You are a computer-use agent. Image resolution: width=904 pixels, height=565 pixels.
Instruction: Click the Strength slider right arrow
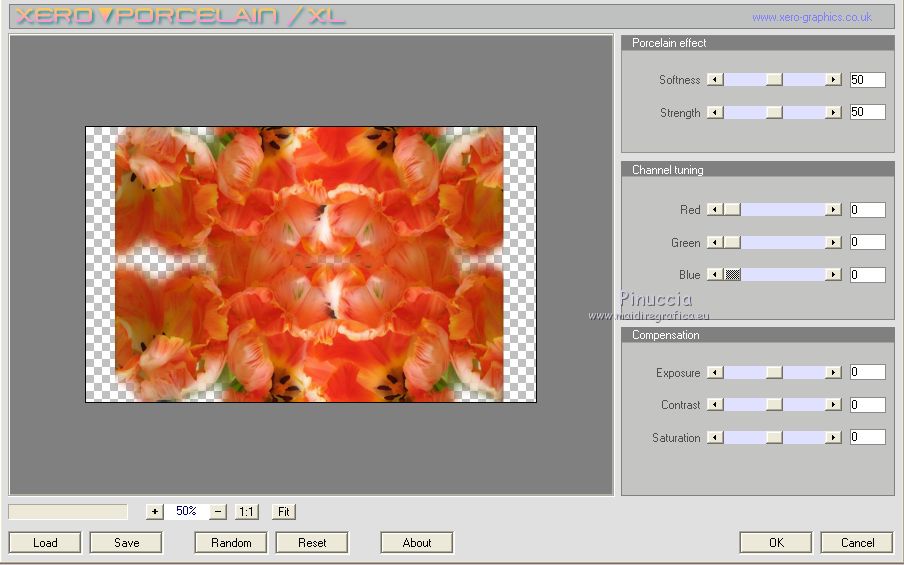pos(833,112)
